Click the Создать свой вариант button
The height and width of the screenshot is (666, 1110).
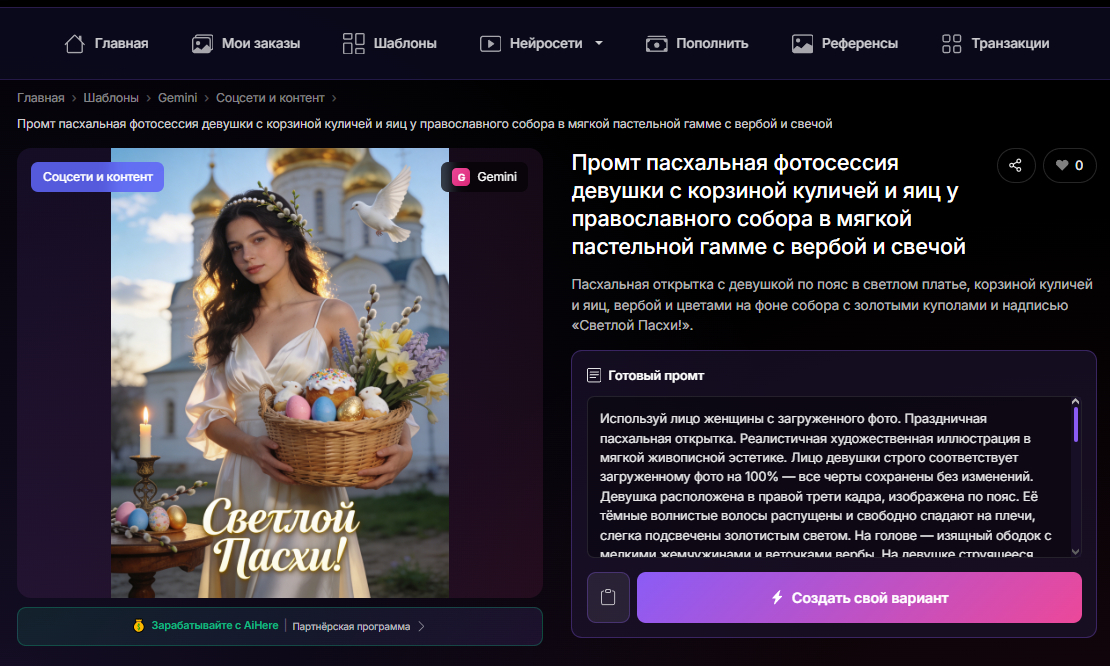tap(859, 597)
